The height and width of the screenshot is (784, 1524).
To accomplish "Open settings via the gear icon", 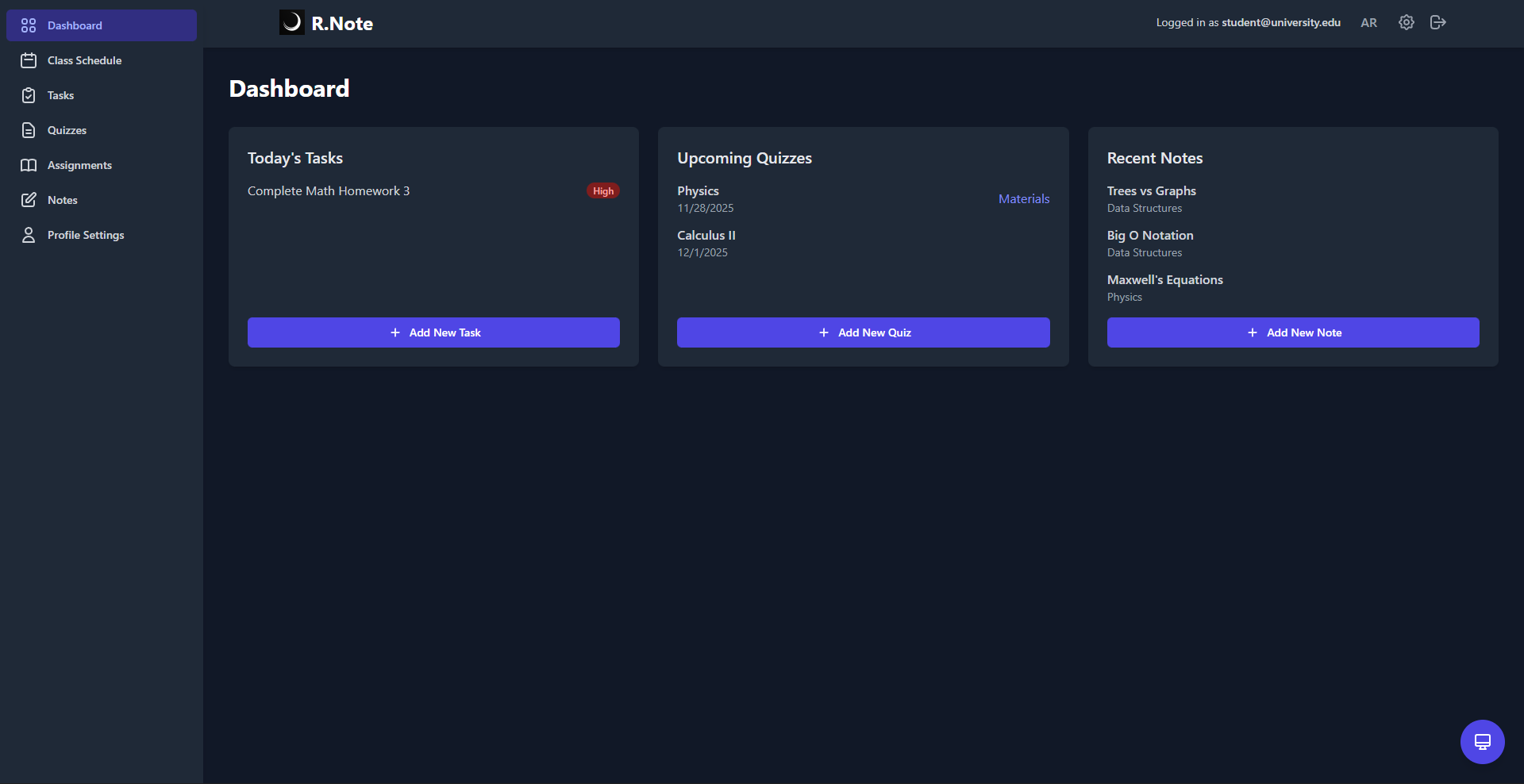I will [x=1407, y=22].
